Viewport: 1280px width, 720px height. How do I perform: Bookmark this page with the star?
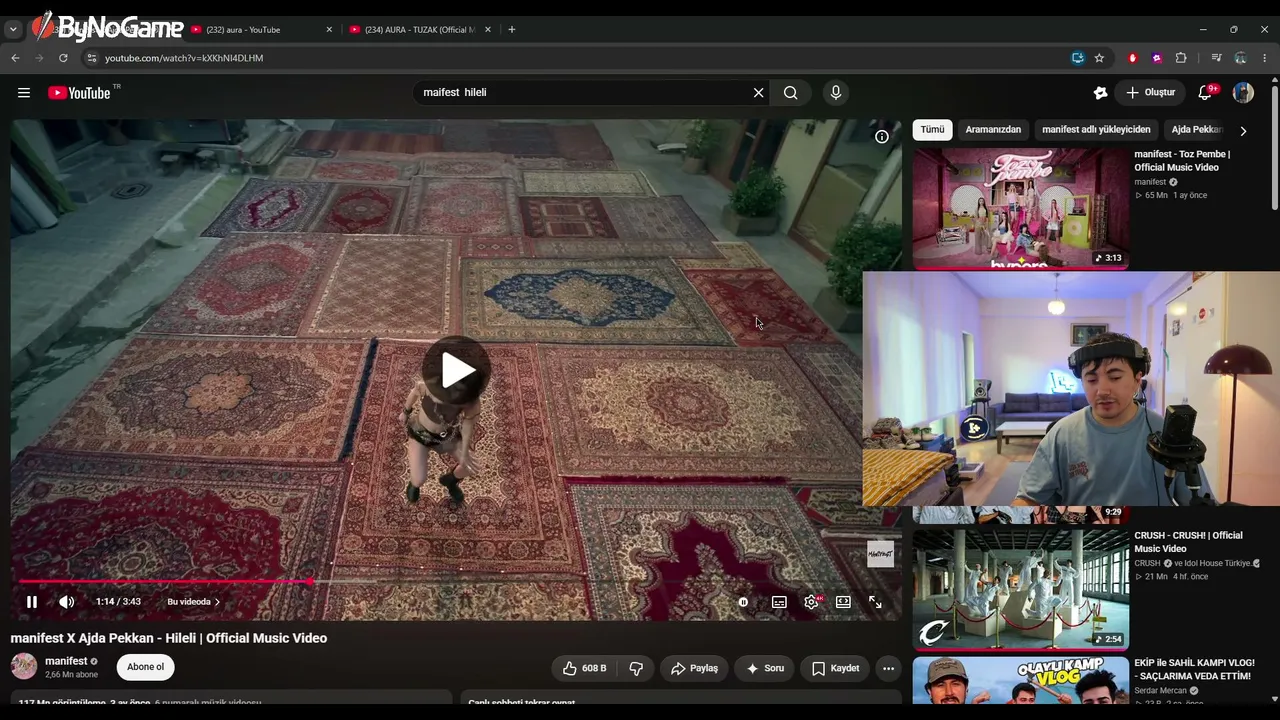pyautogui.click(x=1099, y=58)
